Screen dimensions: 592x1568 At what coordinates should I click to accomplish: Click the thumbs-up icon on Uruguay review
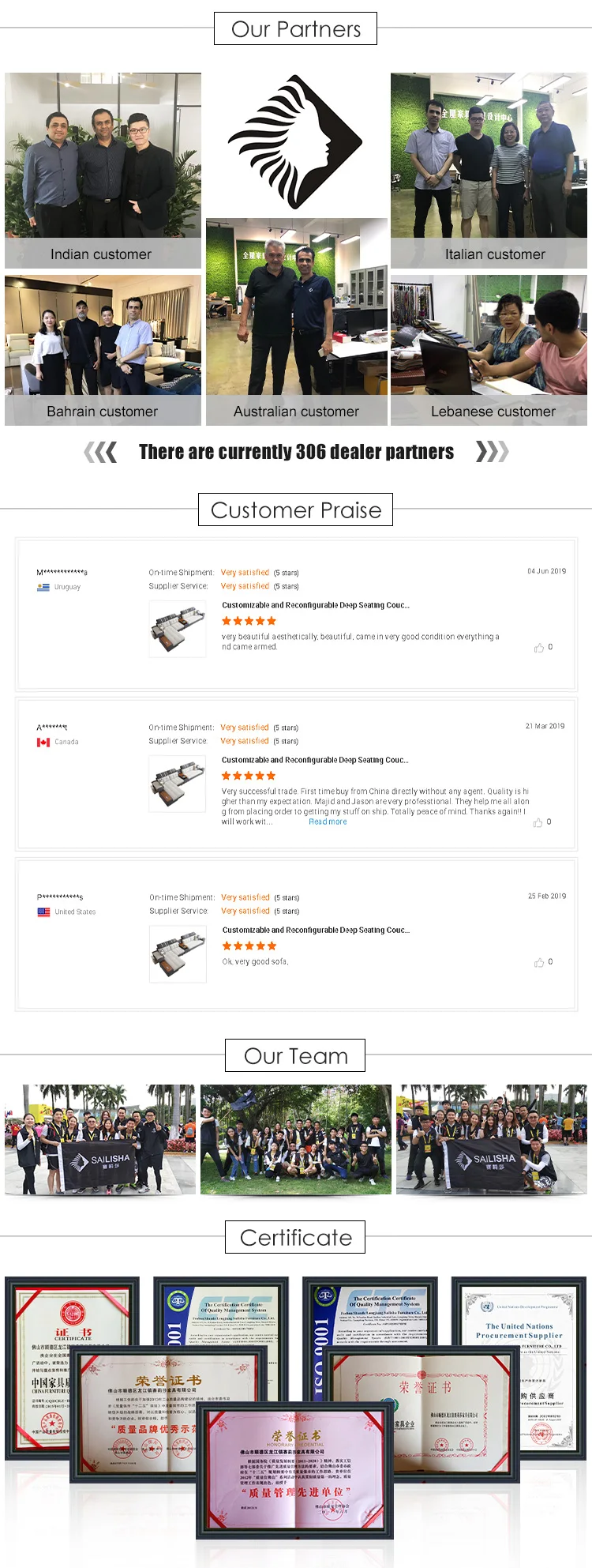[x=539, y=648]
